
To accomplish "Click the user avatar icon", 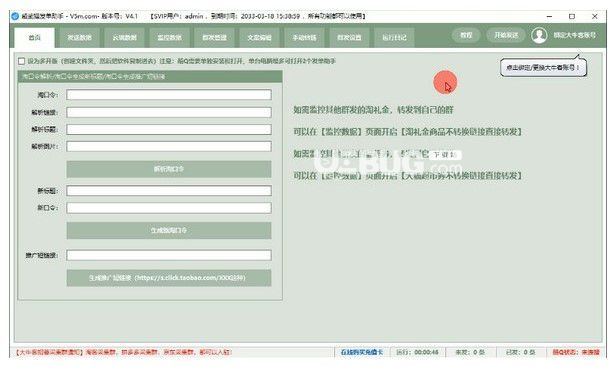I will click(x=539, y=35).
